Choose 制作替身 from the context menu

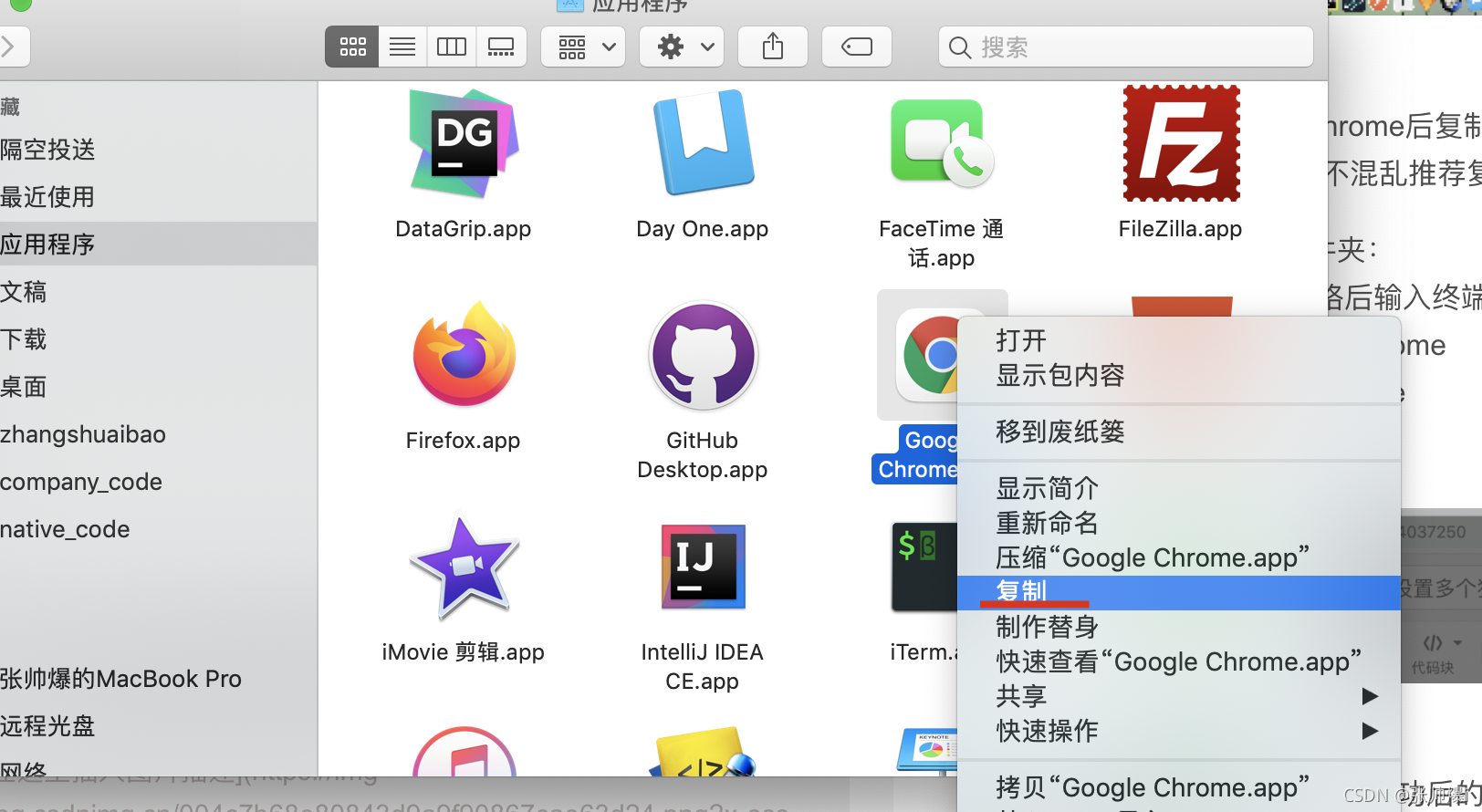[x=1179, y=627]
